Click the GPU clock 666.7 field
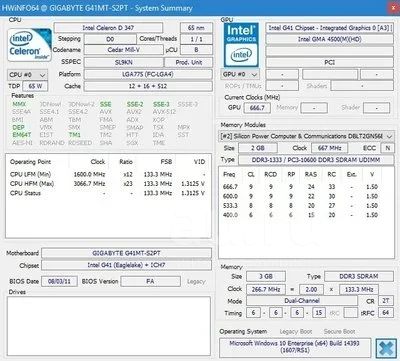Image resolution: width=400 pixels, height=361 pixels. (x=257, y=108)
